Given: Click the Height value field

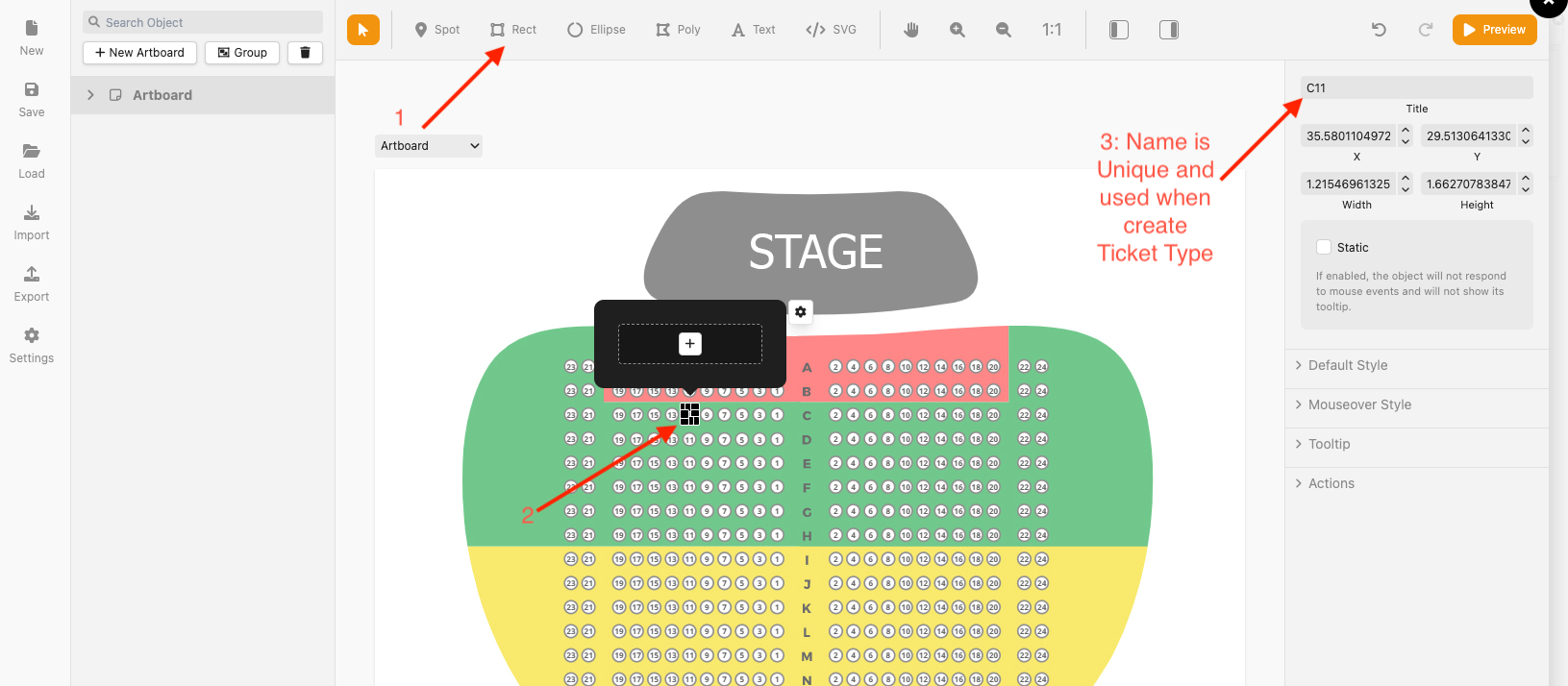Looking at the screenshot, I should click(1469, 184).
